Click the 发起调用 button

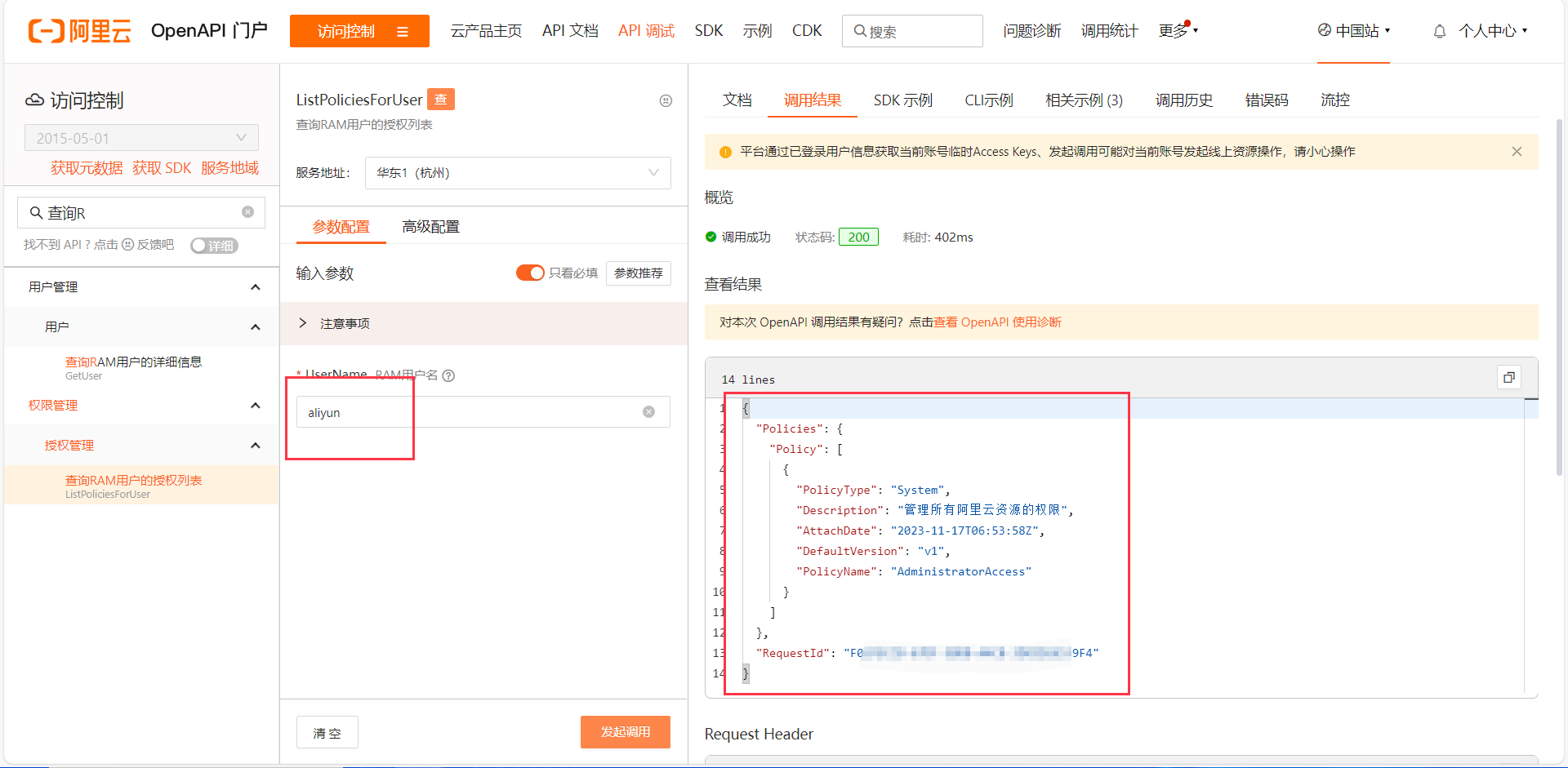[x=626, y=732]
